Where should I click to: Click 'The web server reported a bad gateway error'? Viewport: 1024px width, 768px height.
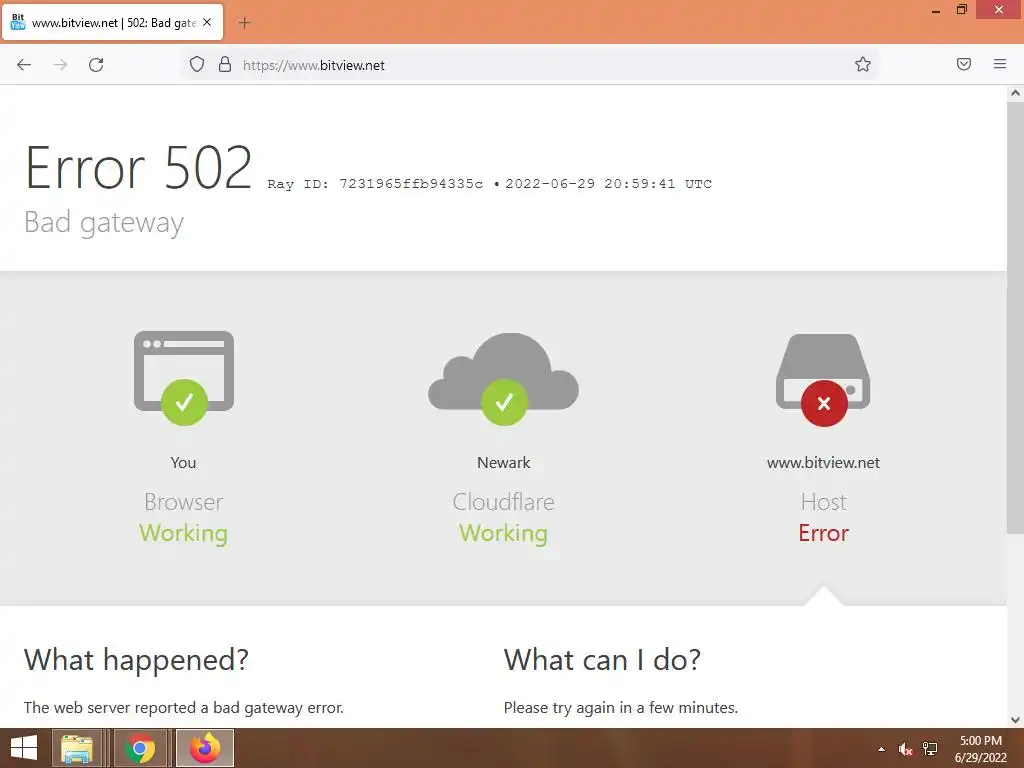pos(184,707)
